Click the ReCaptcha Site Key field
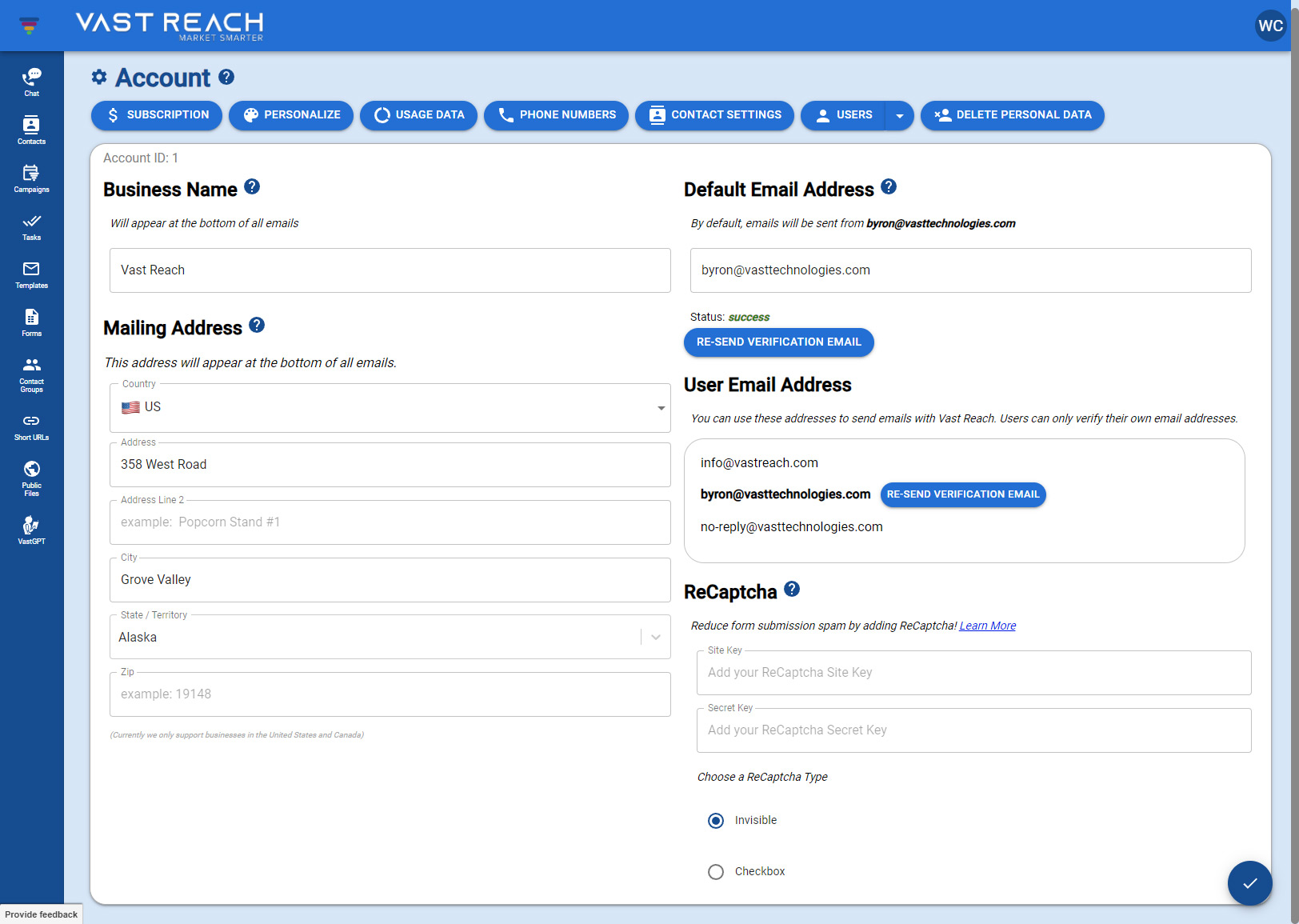 [974, 673]
